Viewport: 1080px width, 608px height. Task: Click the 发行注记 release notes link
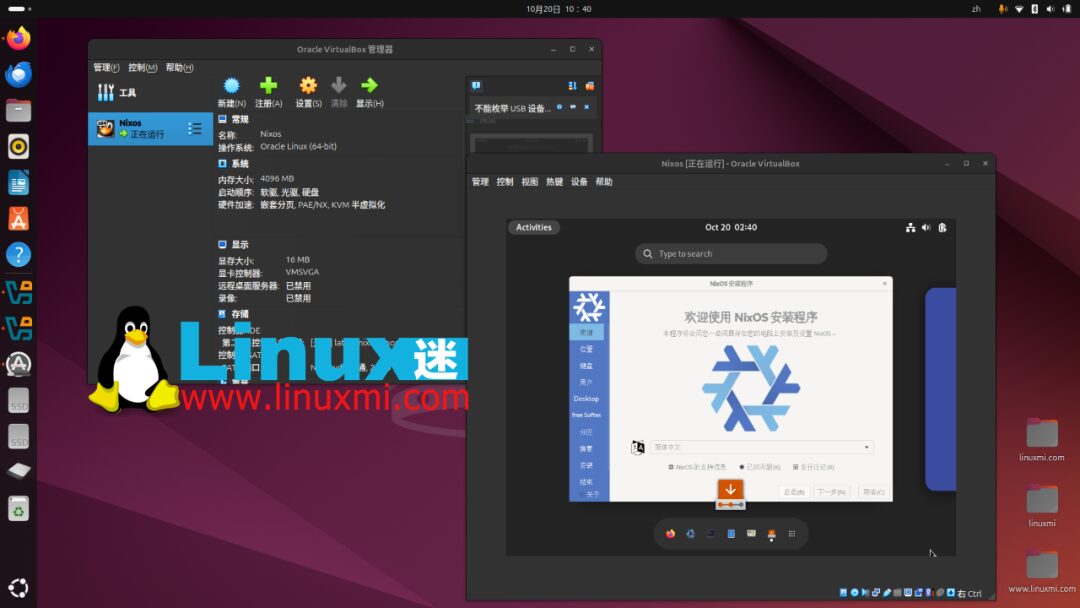click(x=813, y=467)
